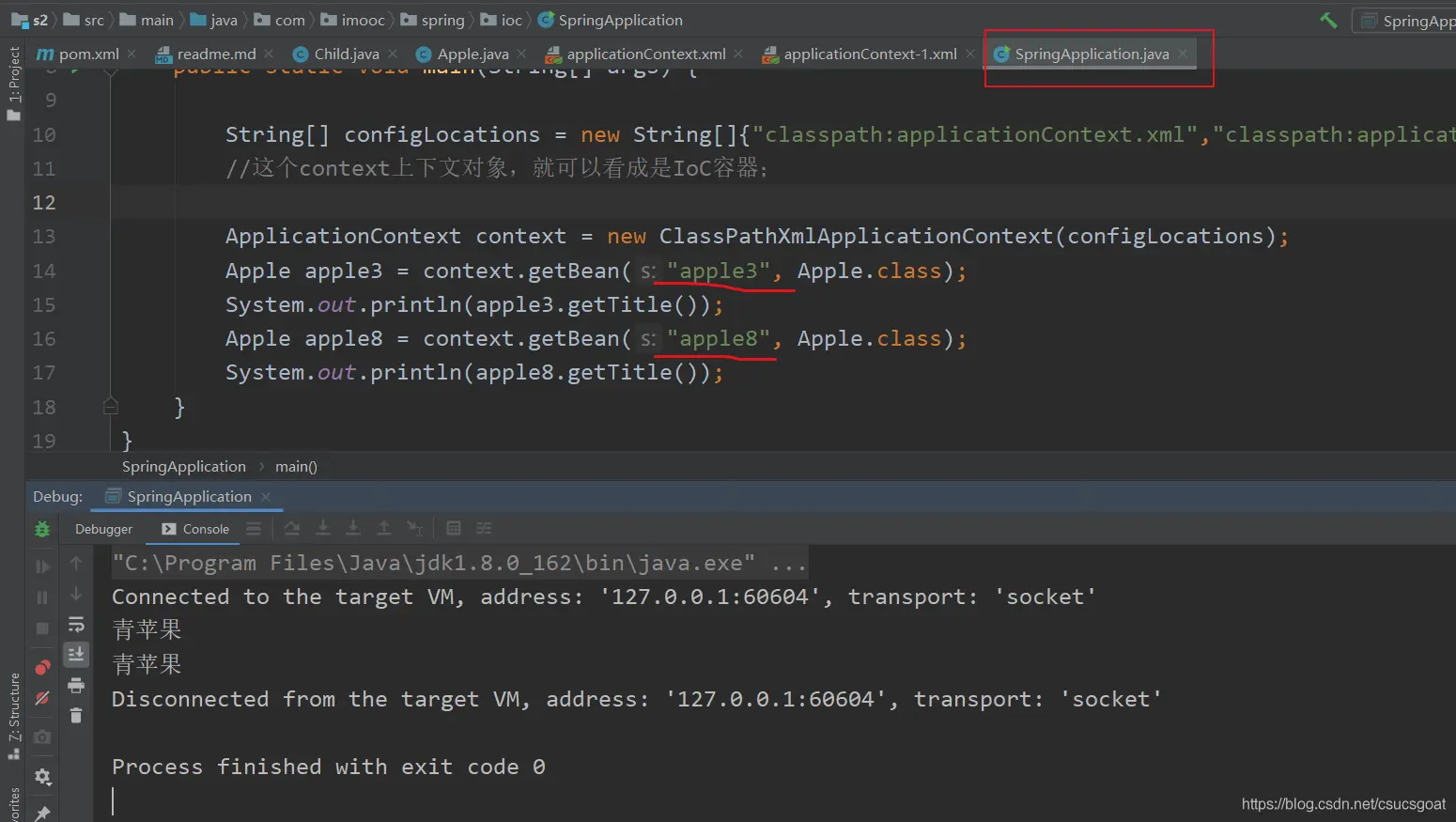Screen dimensions: 1456x822
Task: Open the applicationContext-1.xml editor tab
Action: (869, 54)
